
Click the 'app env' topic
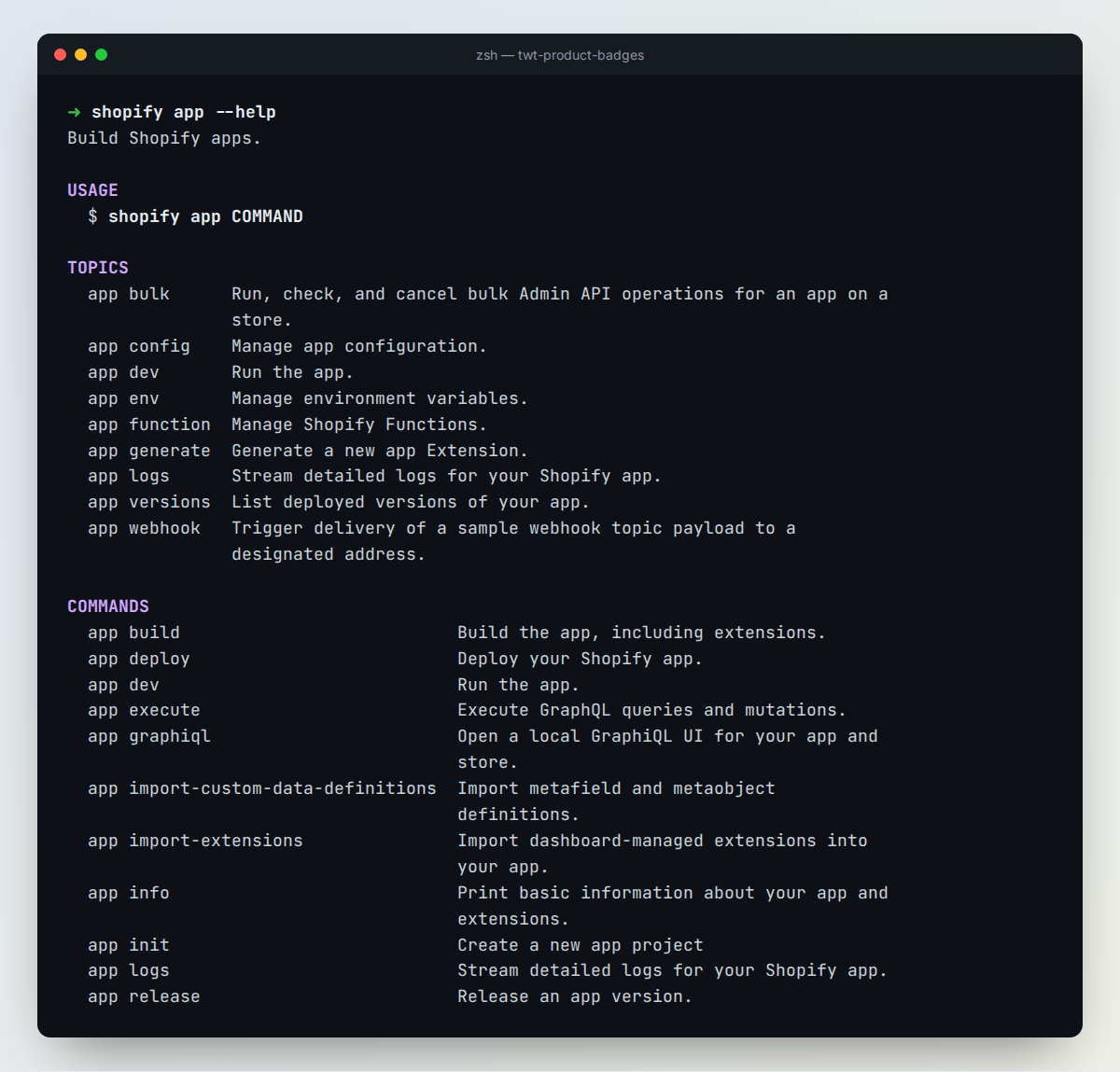123,398
